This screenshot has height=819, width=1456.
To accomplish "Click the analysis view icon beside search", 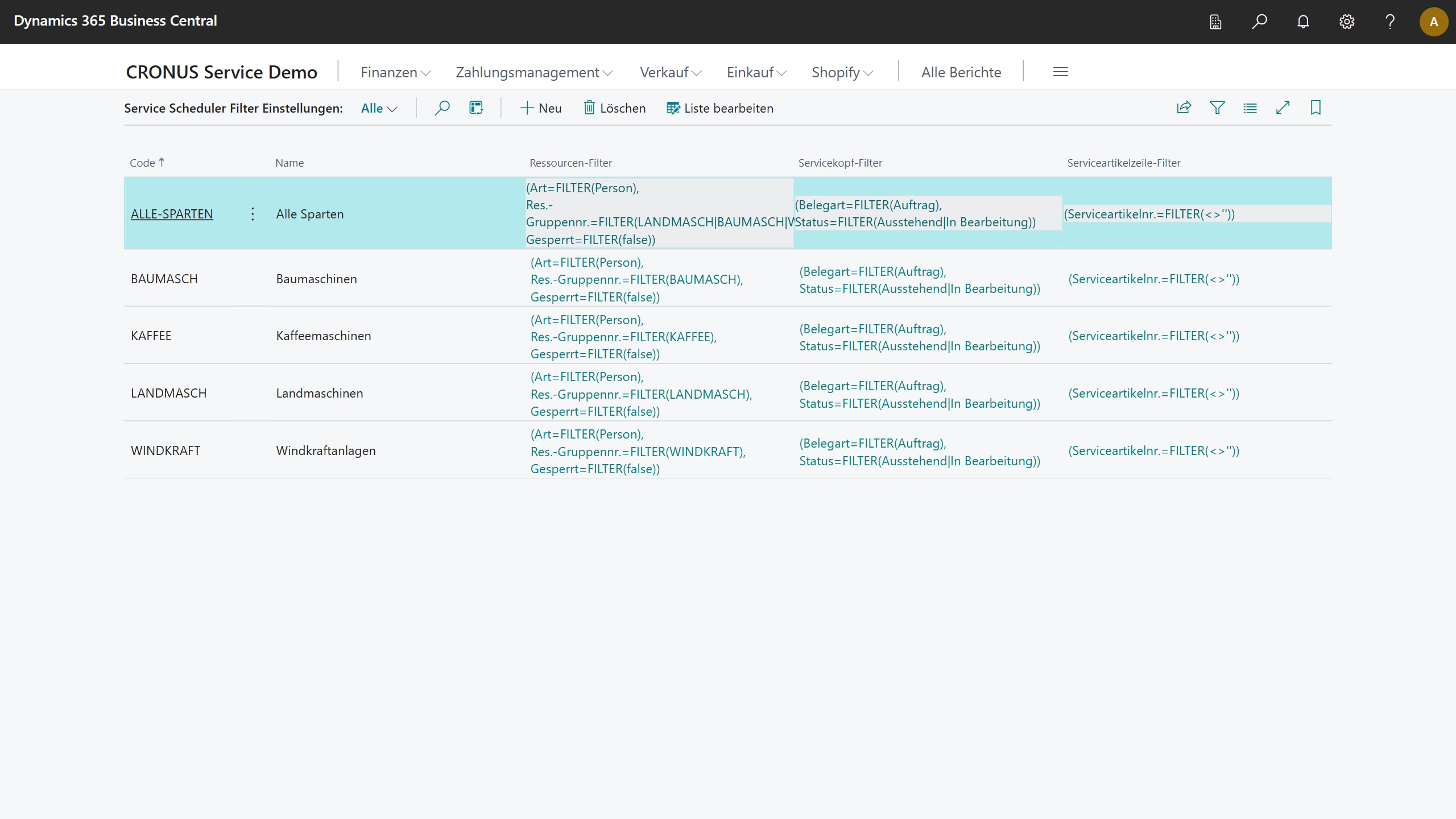I will 476,108.
